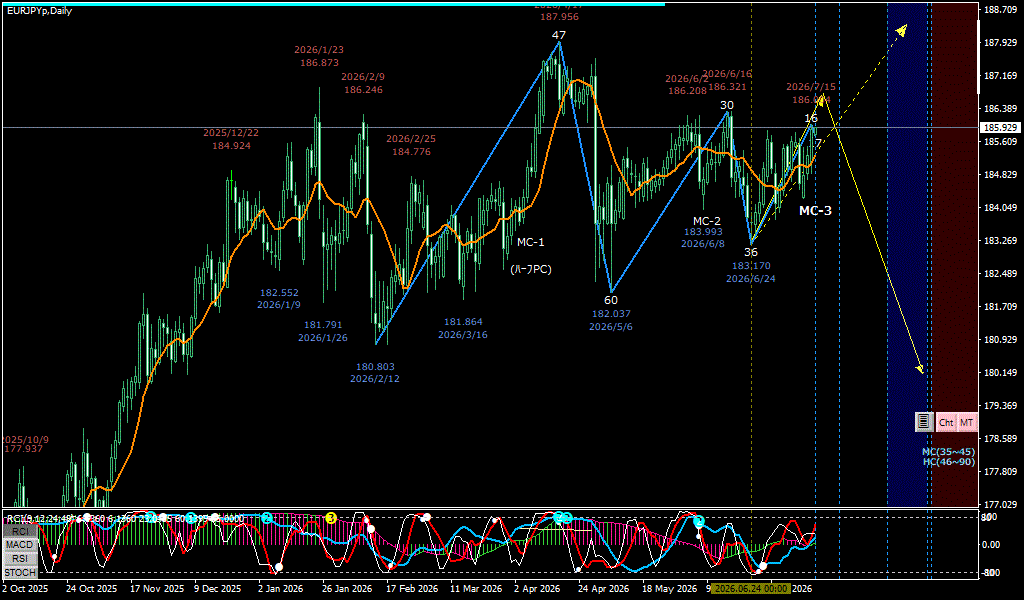Select the 2026/5/6 low date label
Viewport: 1024px width, 600px height.
pos(611,326)
